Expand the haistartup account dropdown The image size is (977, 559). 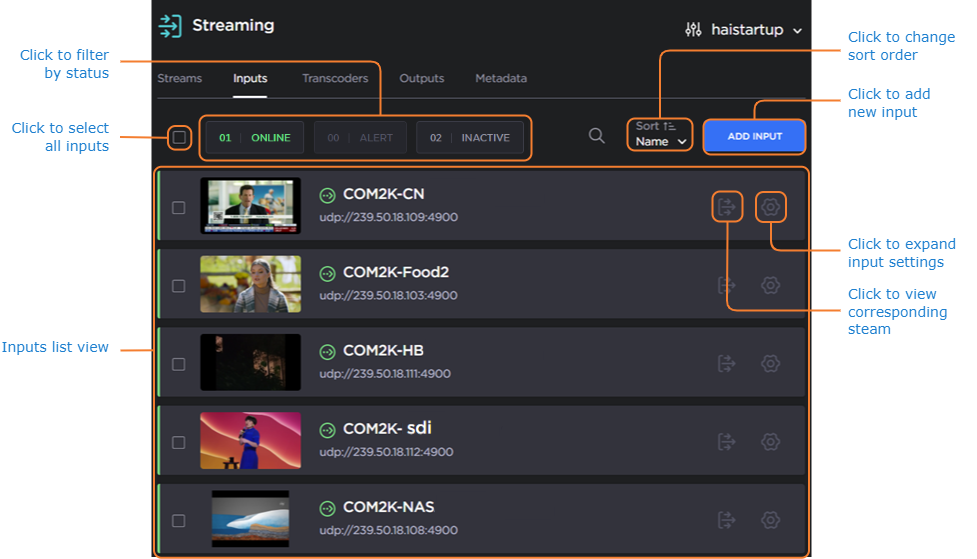click(x=744, y=30)
